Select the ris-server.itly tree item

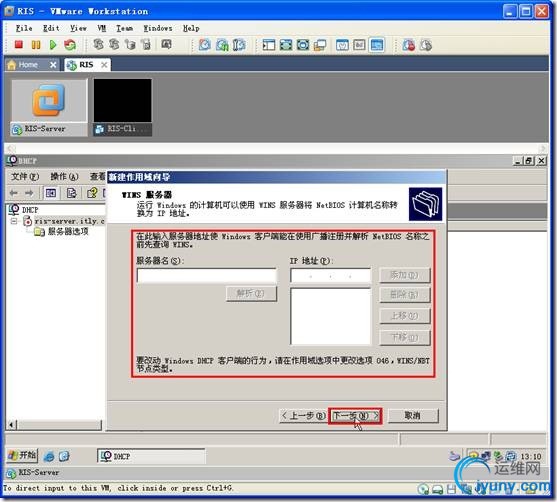pyautogui.click(x=70, y=221)
